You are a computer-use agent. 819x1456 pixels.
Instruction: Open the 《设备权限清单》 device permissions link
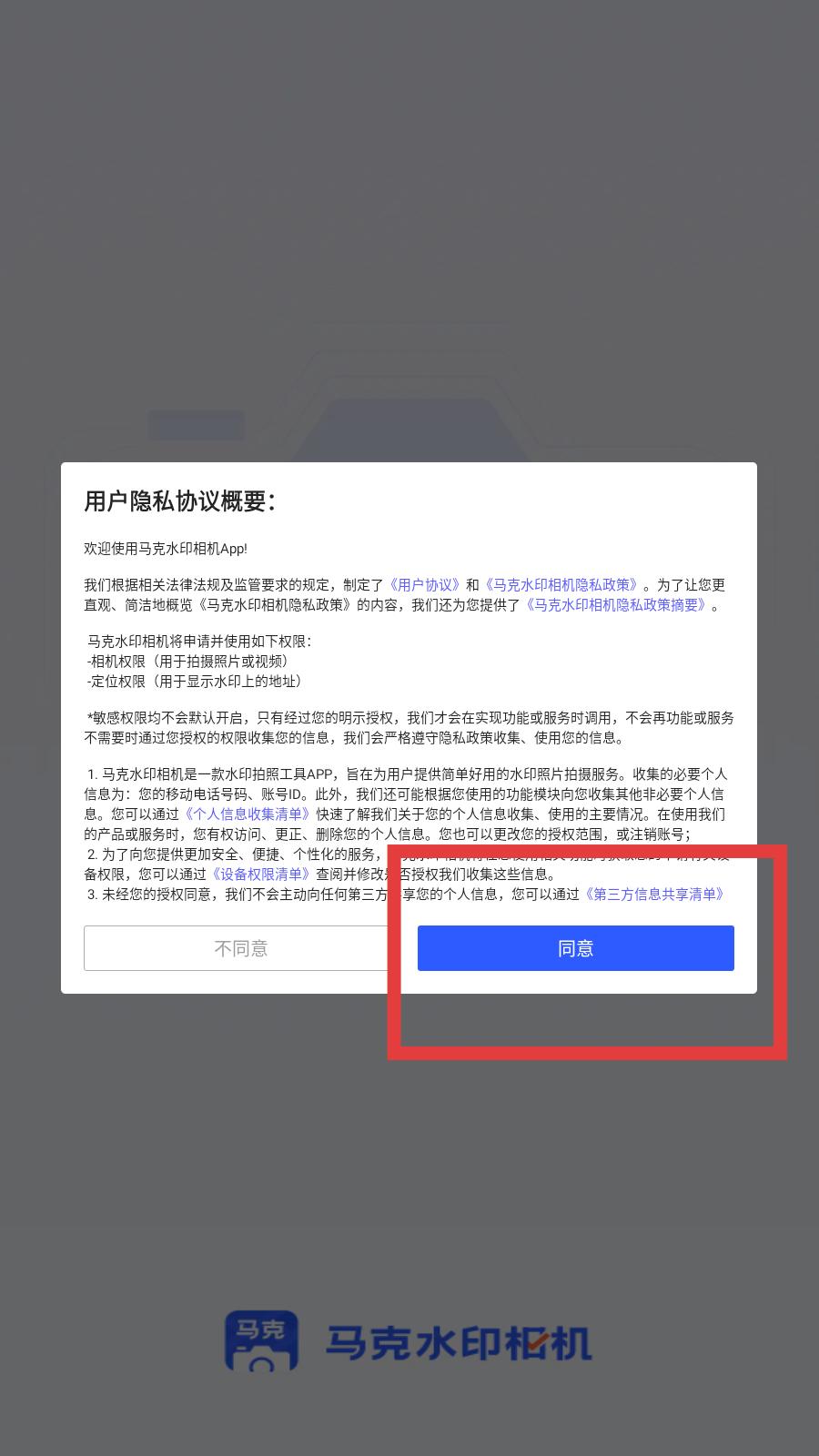261,874
